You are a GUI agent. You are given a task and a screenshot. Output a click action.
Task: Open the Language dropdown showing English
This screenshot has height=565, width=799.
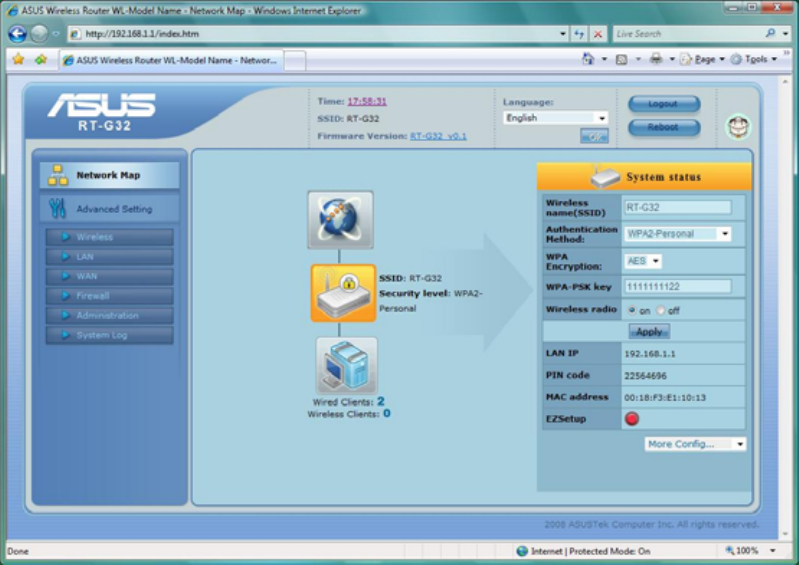pyautogui.click(x=555, y=118)
